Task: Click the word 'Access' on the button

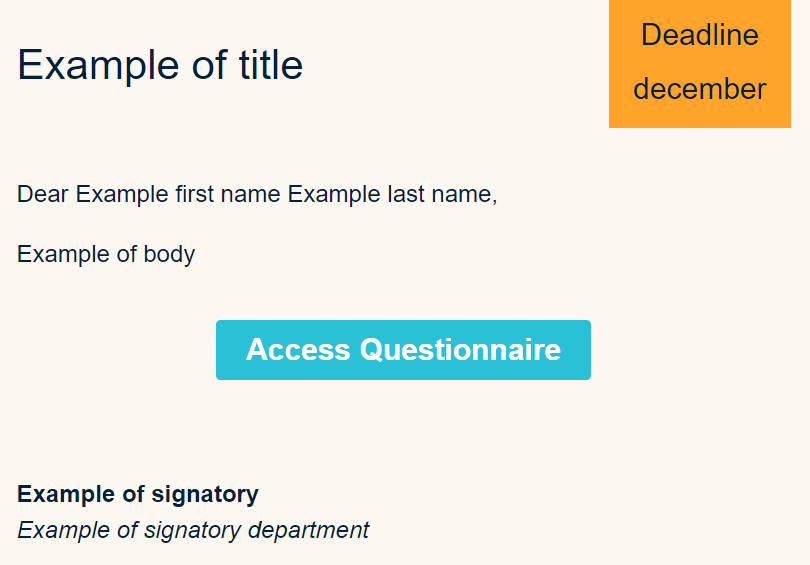Action: point(298,350)
